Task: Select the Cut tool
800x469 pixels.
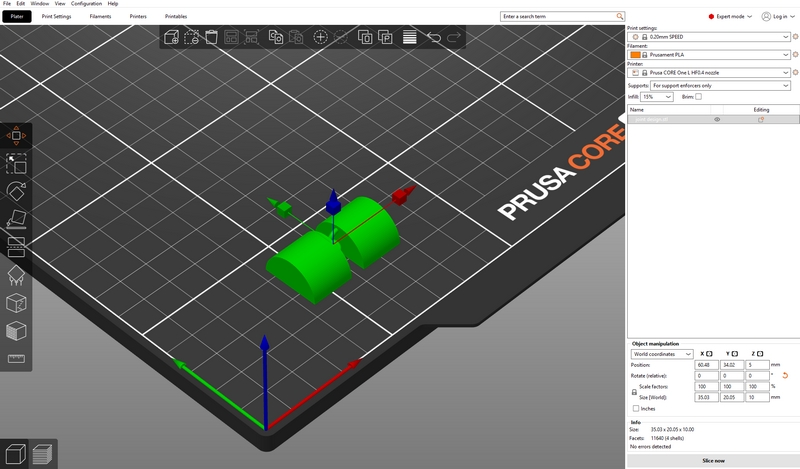Action: [16, 247]
